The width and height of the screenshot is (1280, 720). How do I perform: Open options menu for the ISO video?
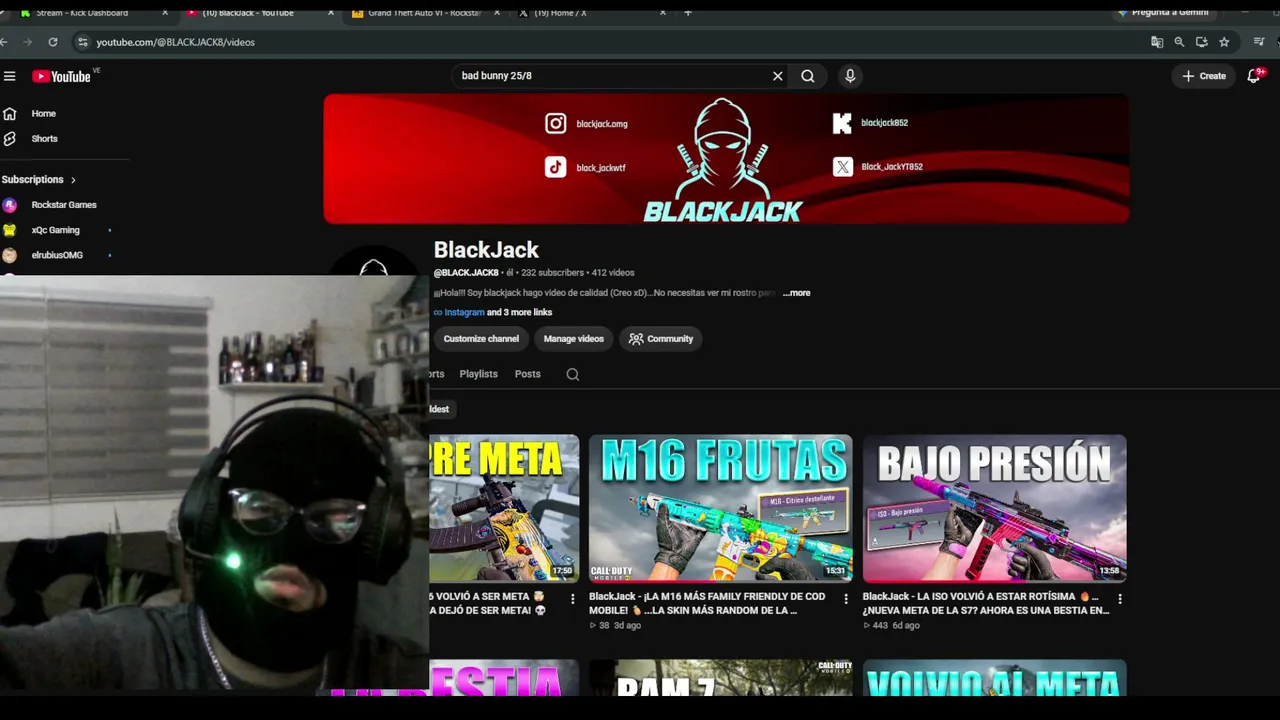click(x=1120, y=599)
